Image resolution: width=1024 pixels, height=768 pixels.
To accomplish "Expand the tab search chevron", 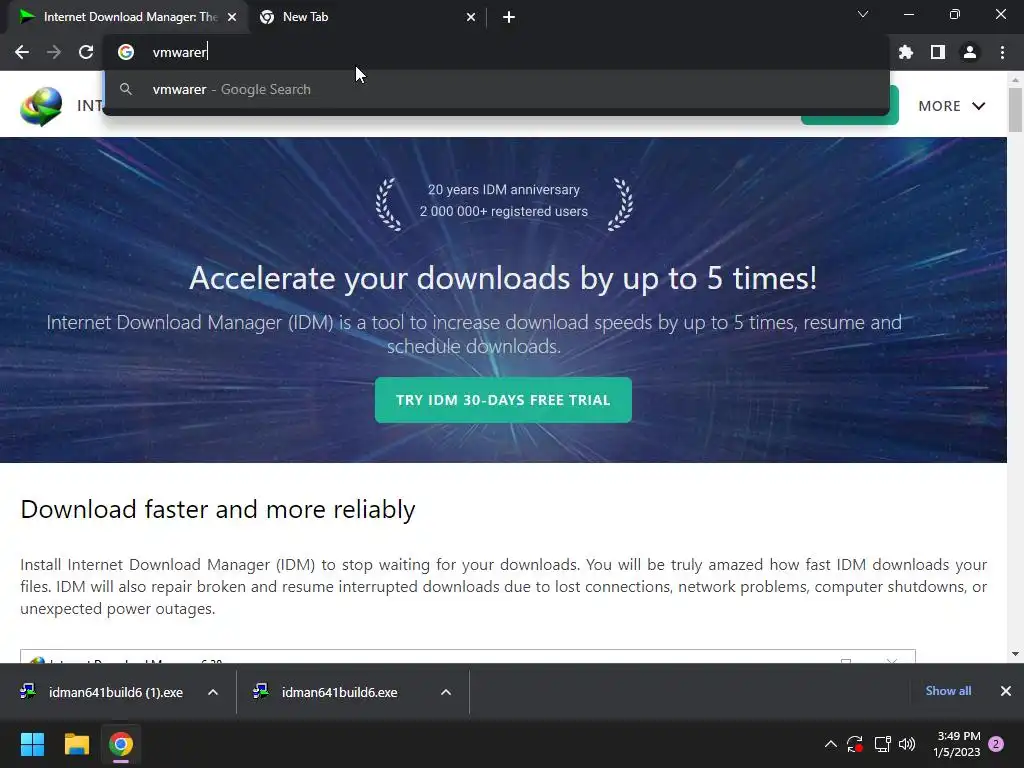I will pos(863,14).
